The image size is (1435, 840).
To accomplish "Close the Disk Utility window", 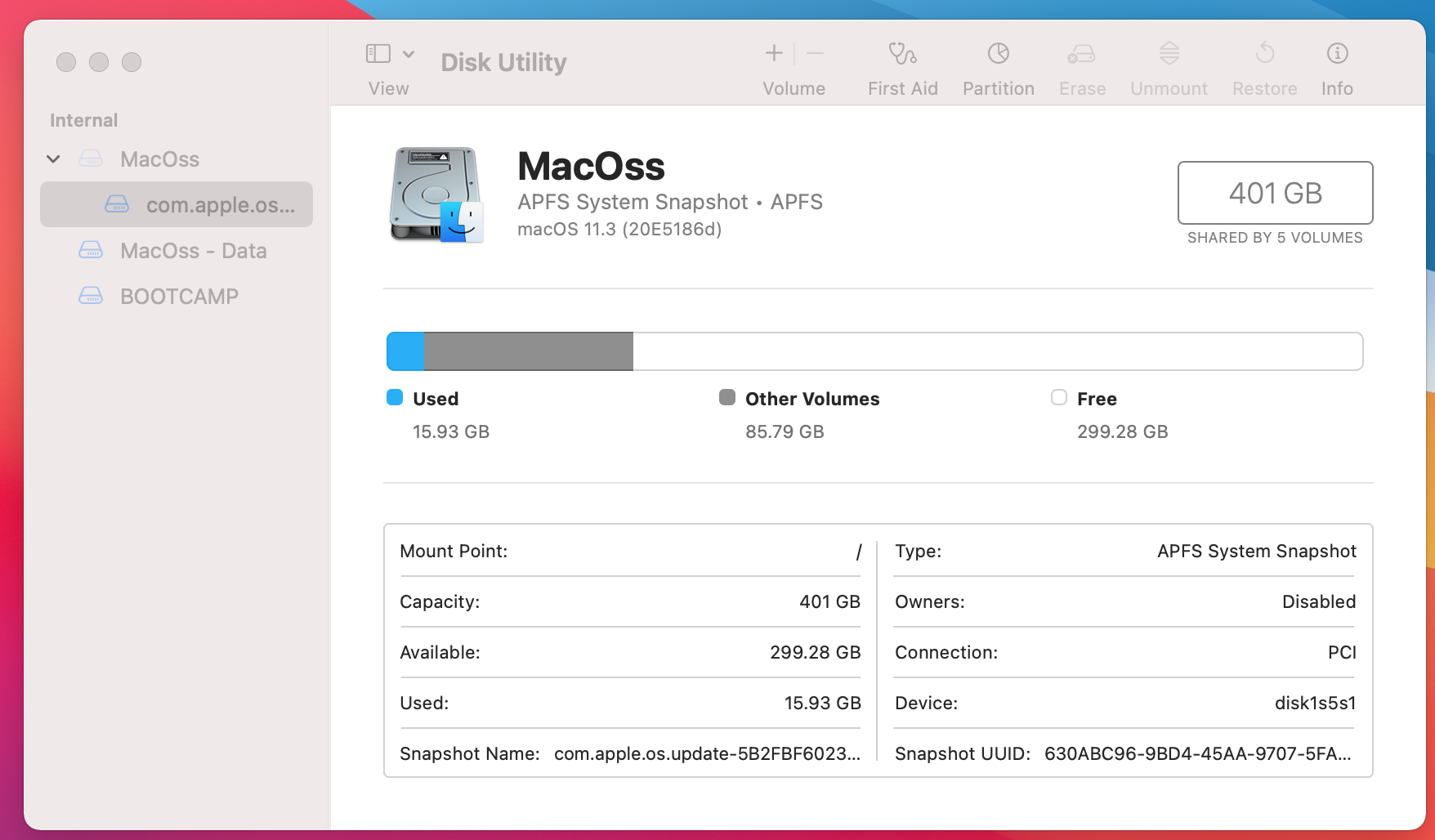I will [66, 62].
